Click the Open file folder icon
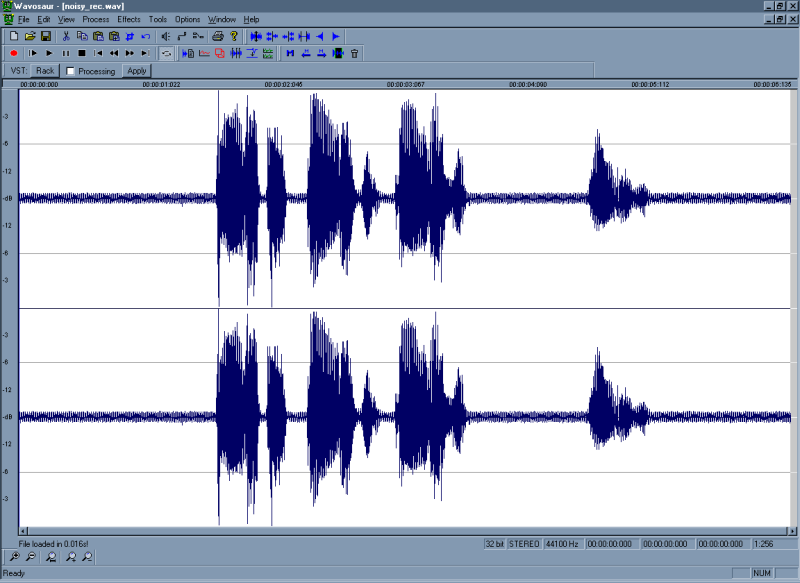The image size is (800, 583). [x=30, y=36]
